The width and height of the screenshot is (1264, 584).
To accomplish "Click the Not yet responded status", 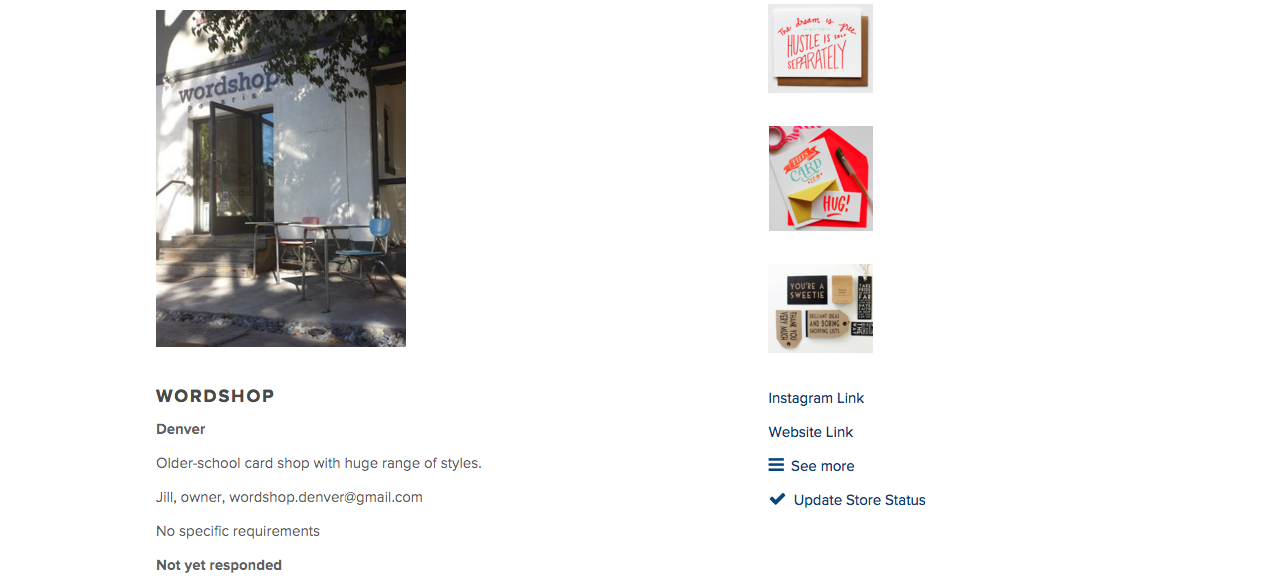I will 219,565.
